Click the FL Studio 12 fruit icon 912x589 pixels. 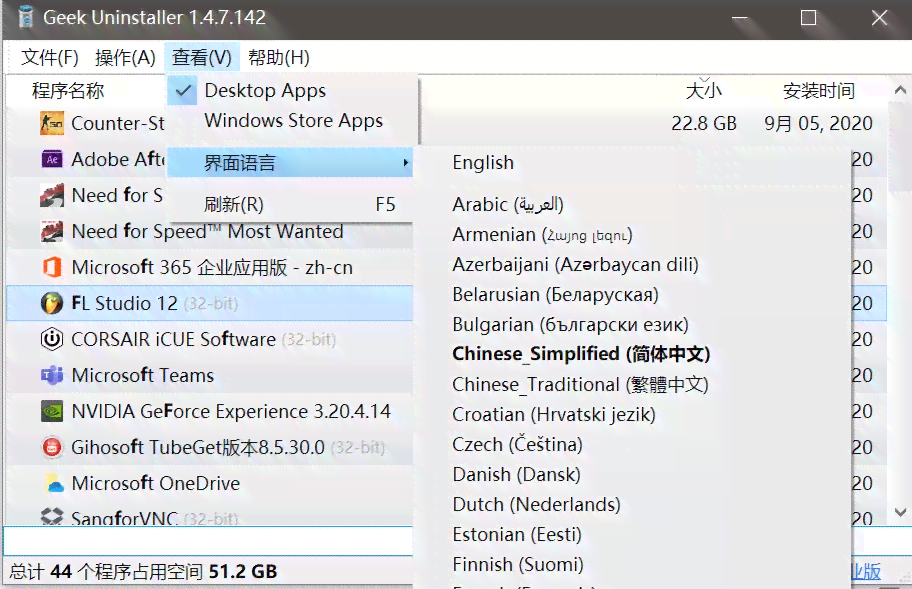pos(52,303)
